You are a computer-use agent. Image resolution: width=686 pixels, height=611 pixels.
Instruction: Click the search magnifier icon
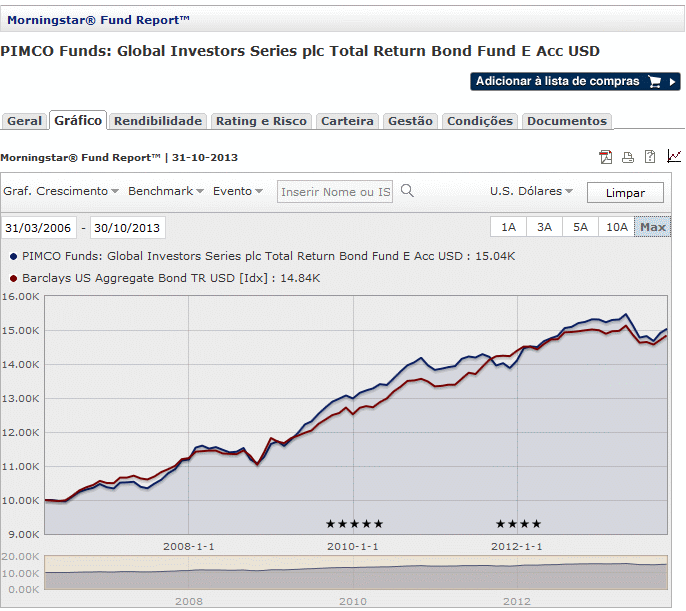[x=407, y=191]
